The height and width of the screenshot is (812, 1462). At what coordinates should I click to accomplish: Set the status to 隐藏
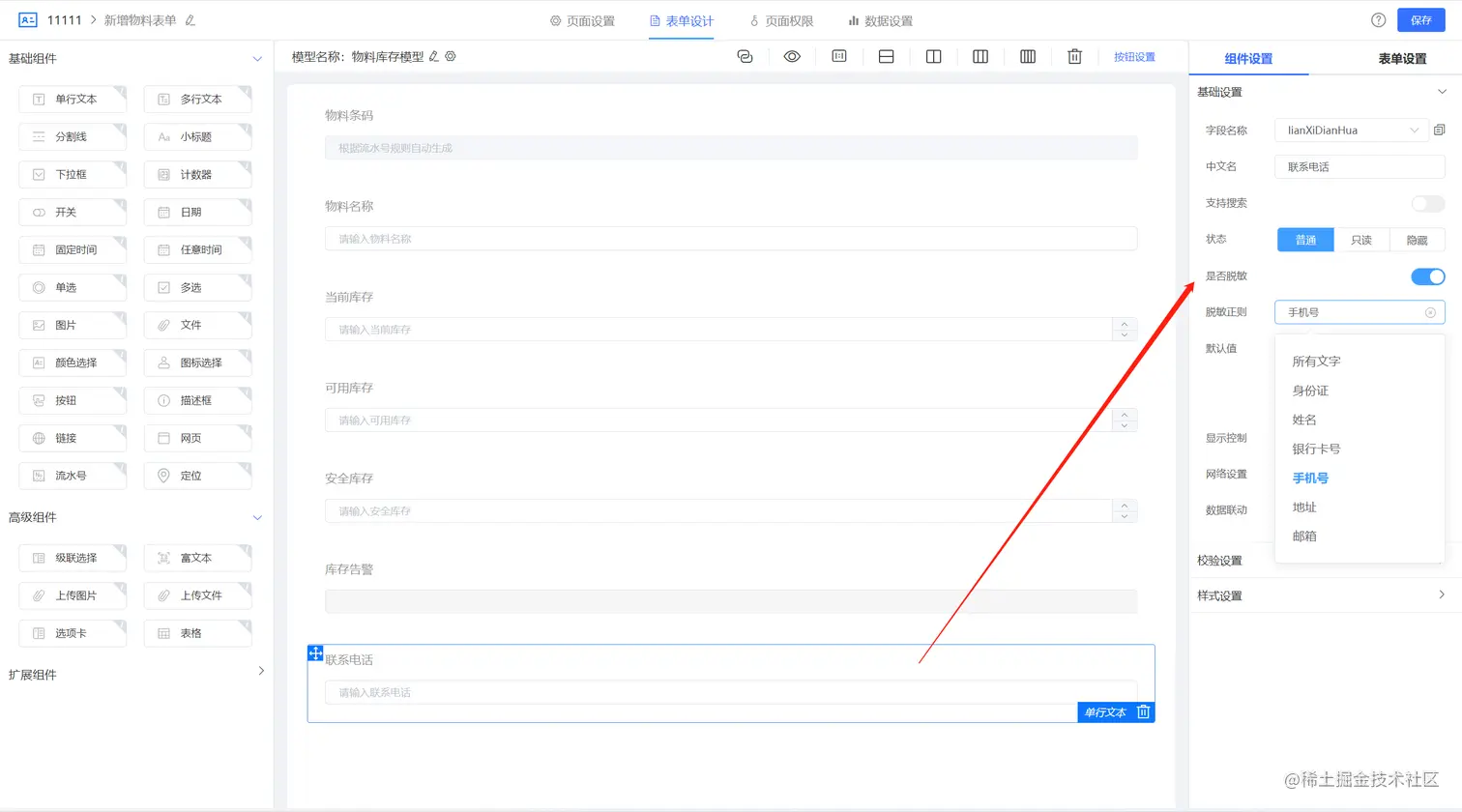1417,240
